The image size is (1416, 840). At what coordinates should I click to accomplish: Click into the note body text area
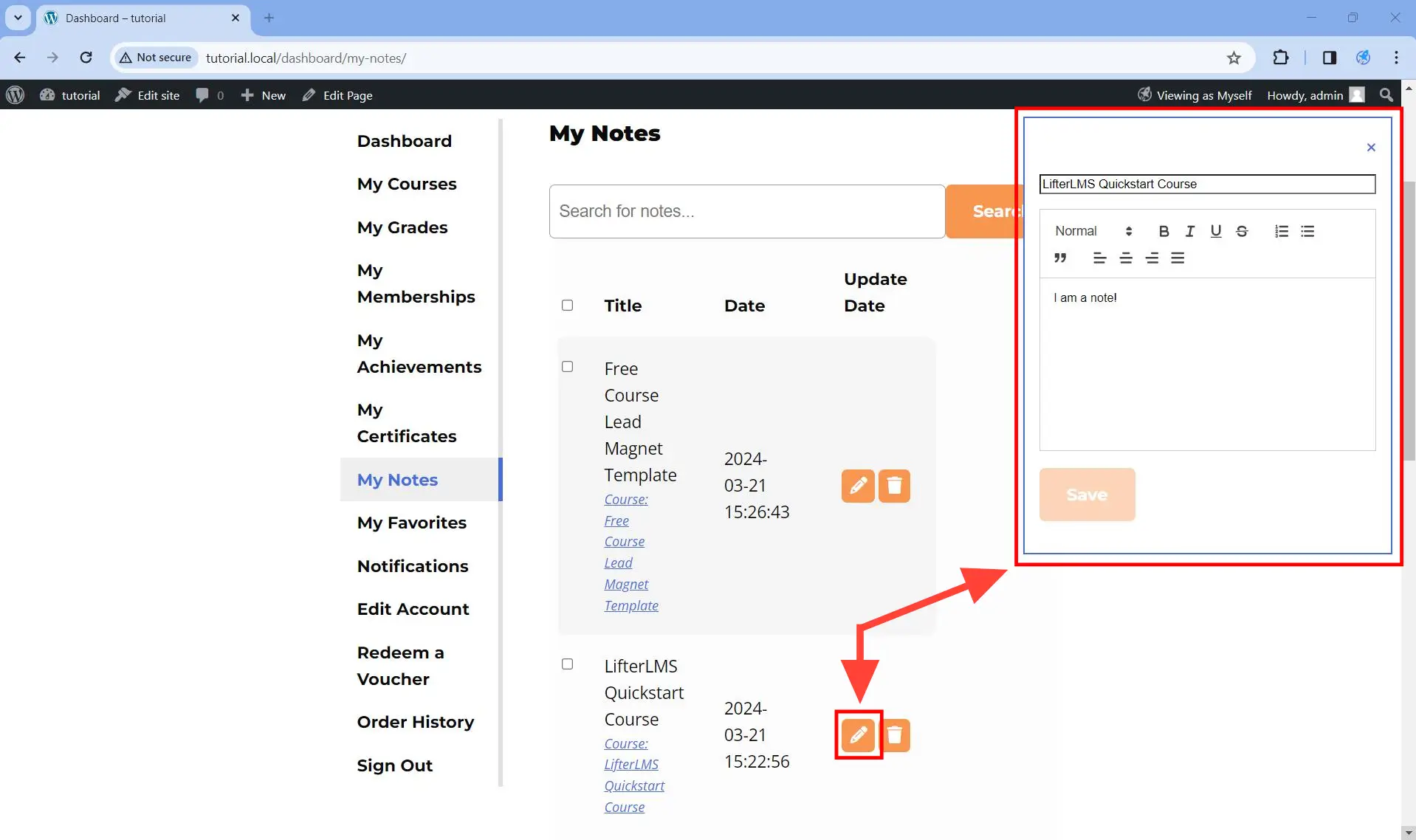click(1207, 364)
